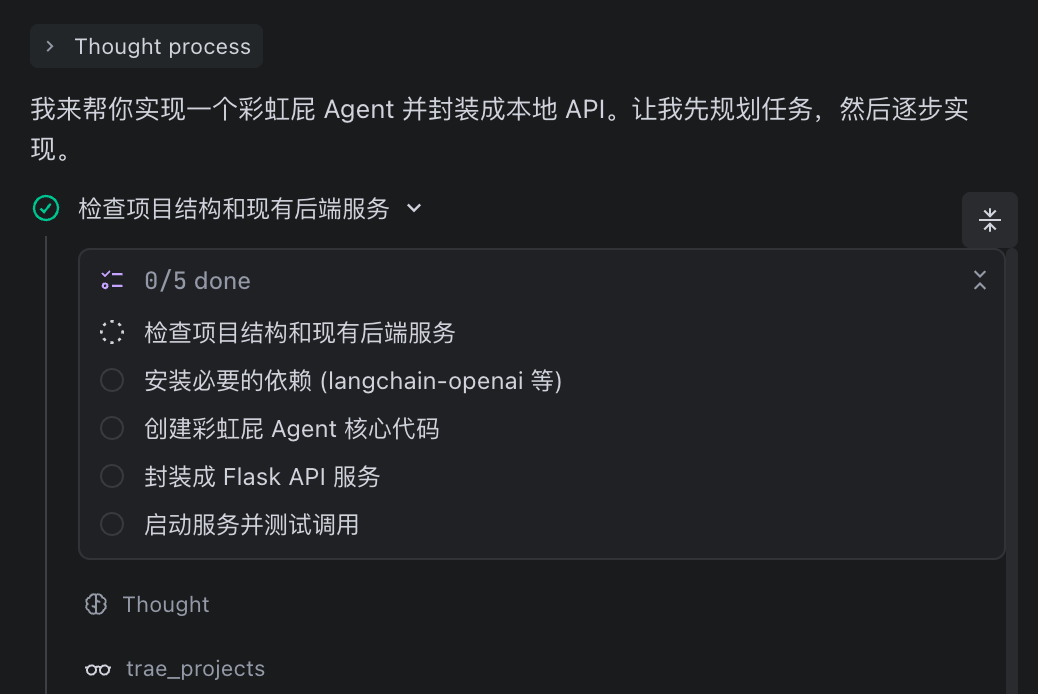Click the green completed task checkmark icon
Image resolution: width=1038 pixels, height=694 pixels.
(46, 208)
